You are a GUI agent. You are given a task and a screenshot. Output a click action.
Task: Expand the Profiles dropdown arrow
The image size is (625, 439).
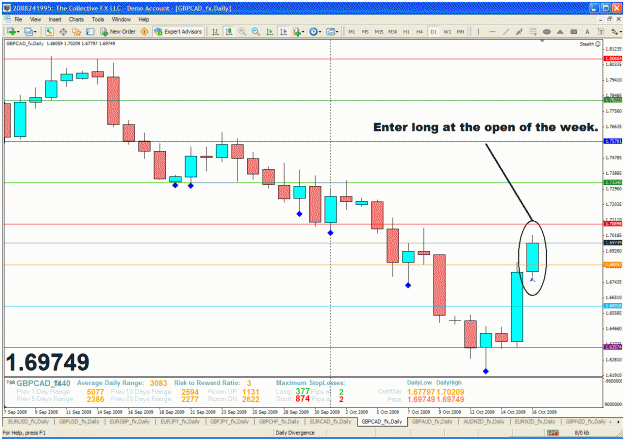click(35, 32)
